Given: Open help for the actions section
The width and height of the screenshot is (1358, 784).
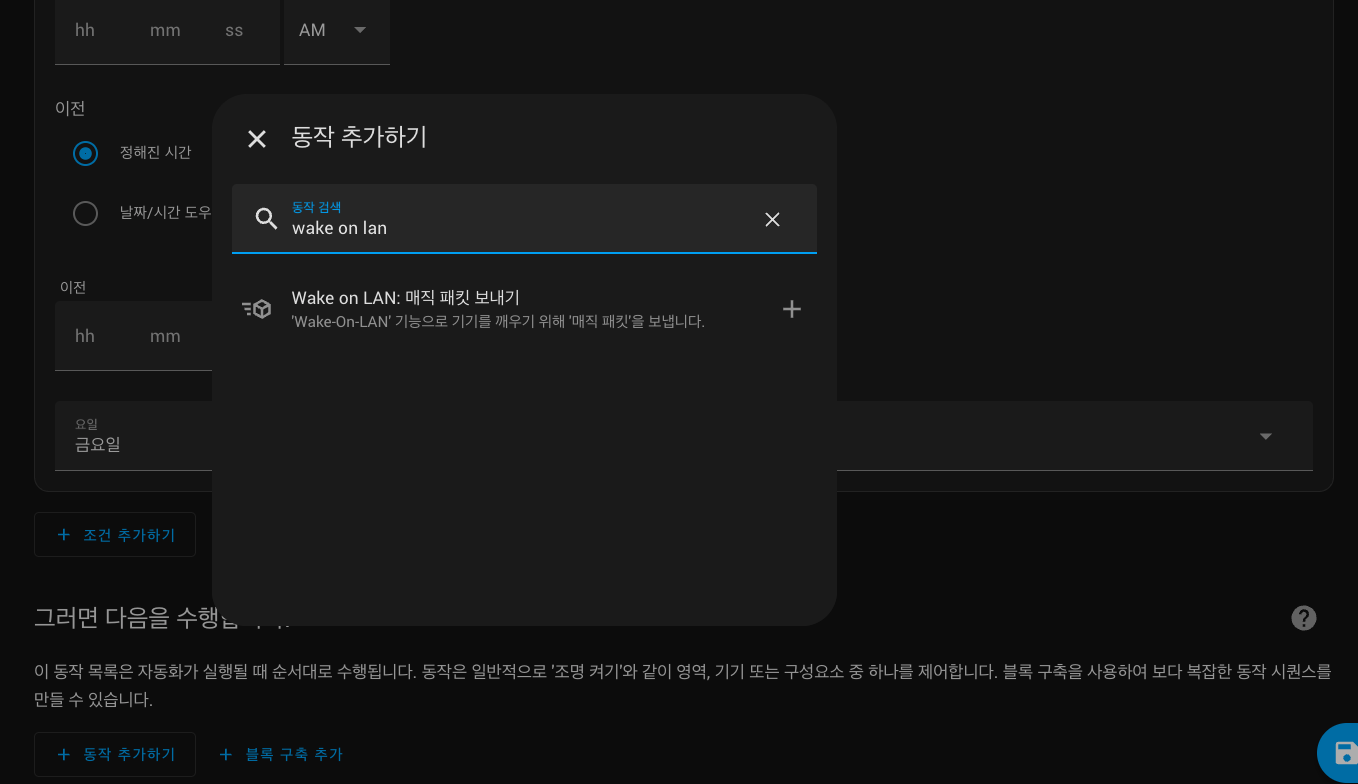Looking at the screenshot, I should pyautogui.click(x=1303, y=618).
